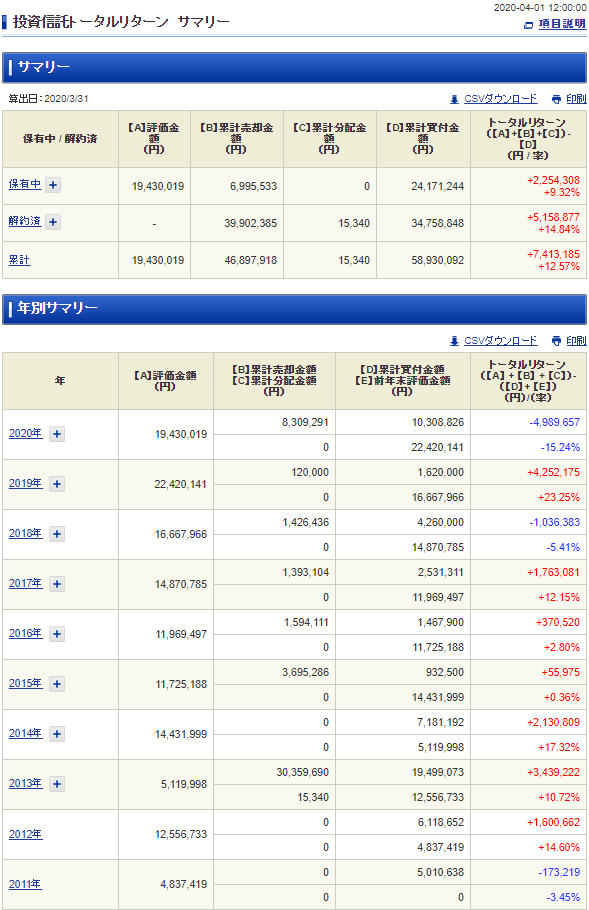
Task: Expand the 2019年 row details
Action: pos(57,484)
